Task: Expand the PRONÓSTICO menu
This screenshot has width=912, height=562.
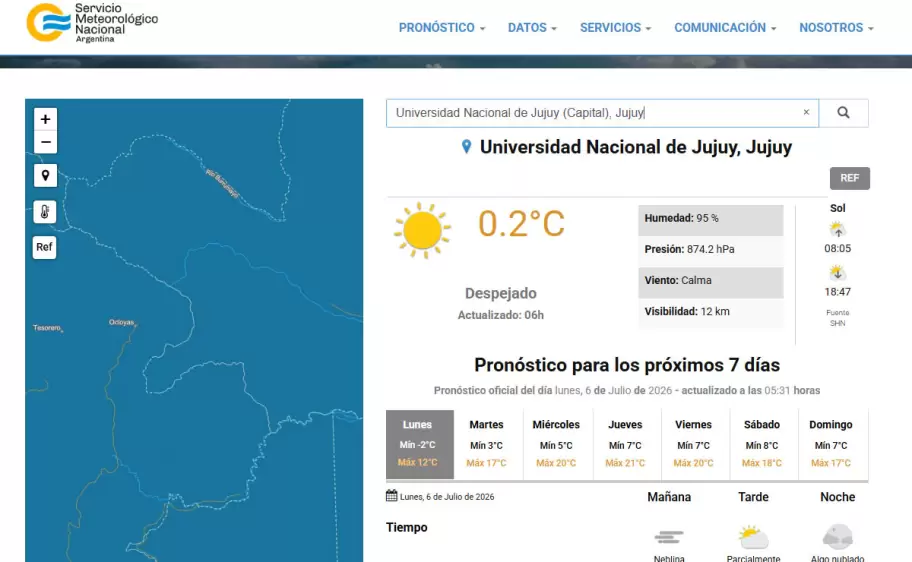Action: coord(442,28)
